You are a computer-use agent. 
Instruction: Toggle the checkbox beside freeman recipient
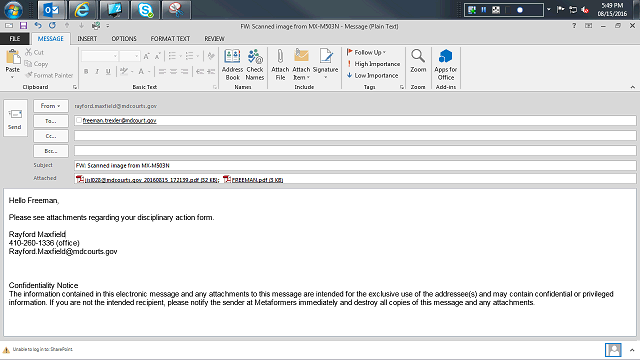79,120
